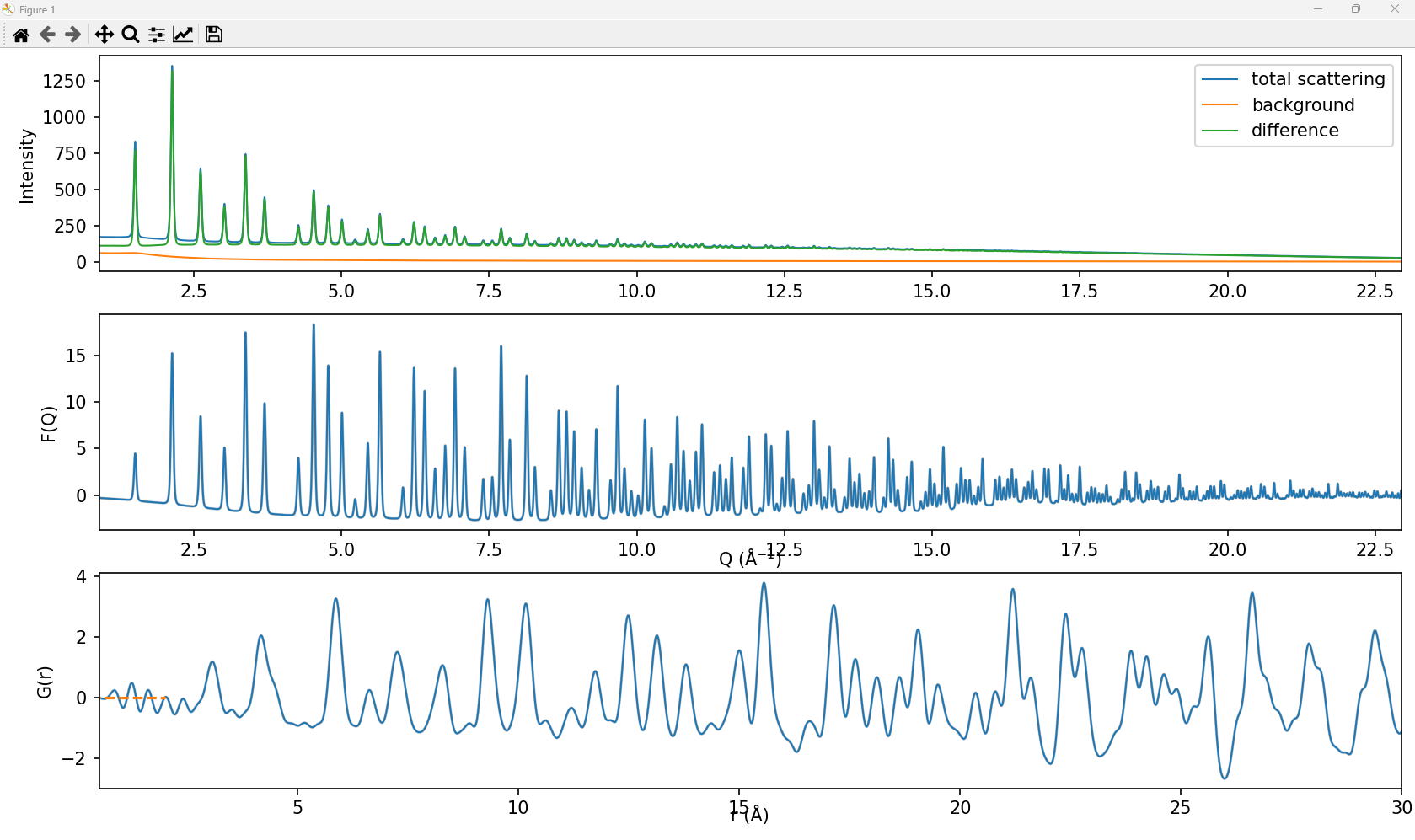This screenshot has height=840, width=1415.
Task: Go back to the previous view
Action: 47,35
